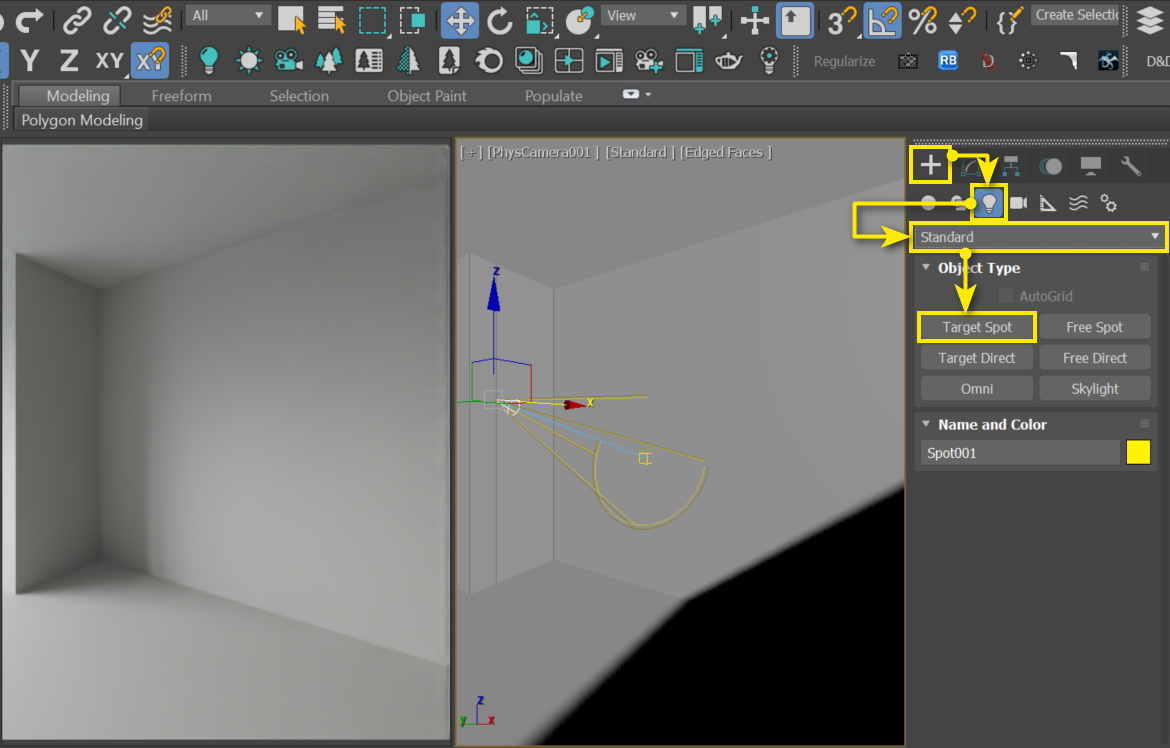Enable the AutoGrid checkbox
Image resolution: width=1170 pixels, height=748 pixels.
coord(1005,296)
